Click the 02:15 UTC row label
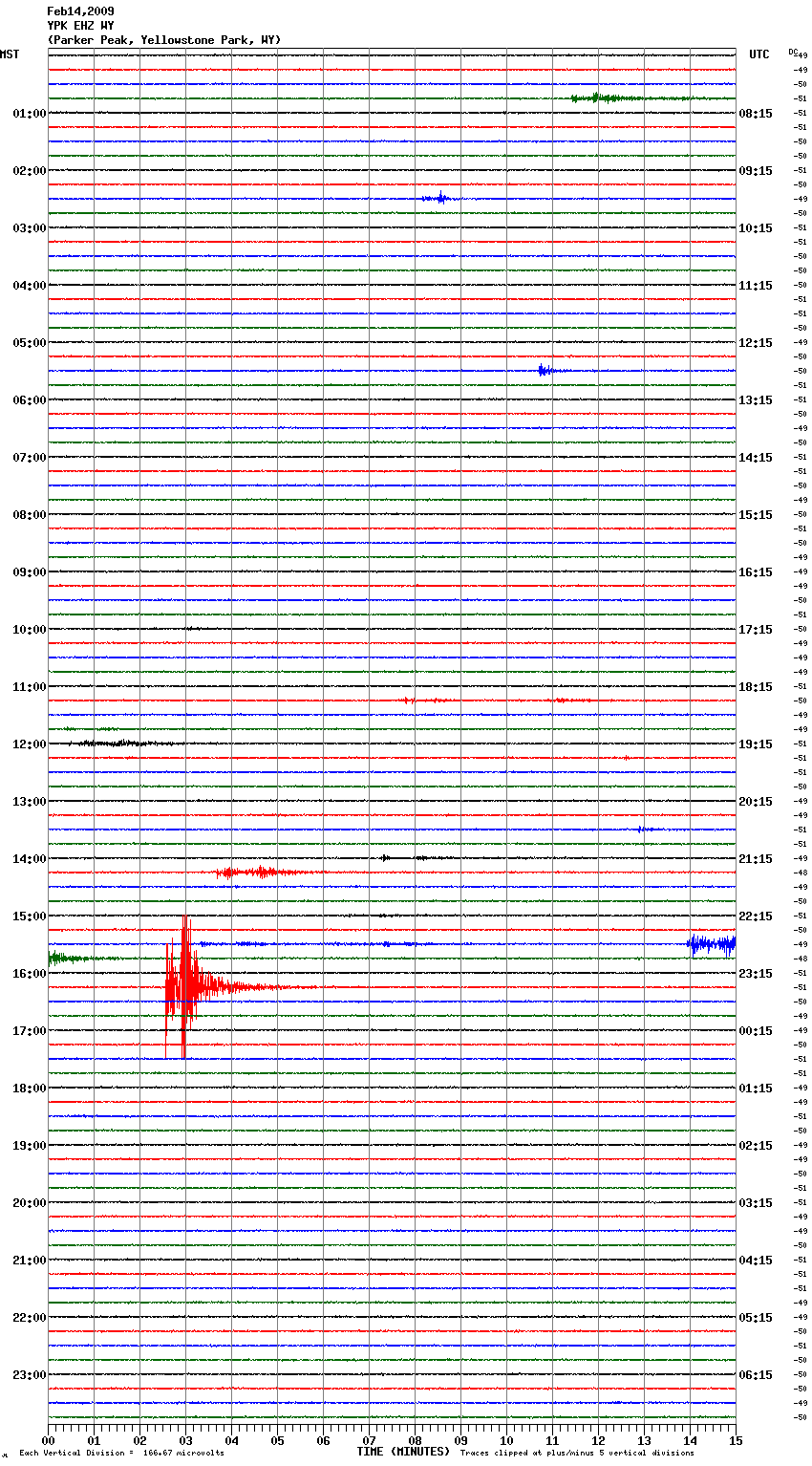Image resolution: width=812 pixels, height=1466 pixels. point(756,1146)
